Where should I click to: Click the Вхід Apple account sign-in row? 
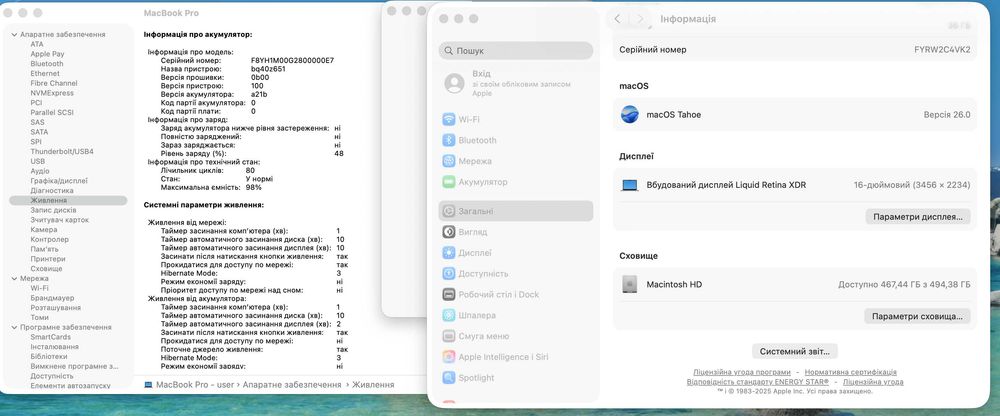click(516, 83)
